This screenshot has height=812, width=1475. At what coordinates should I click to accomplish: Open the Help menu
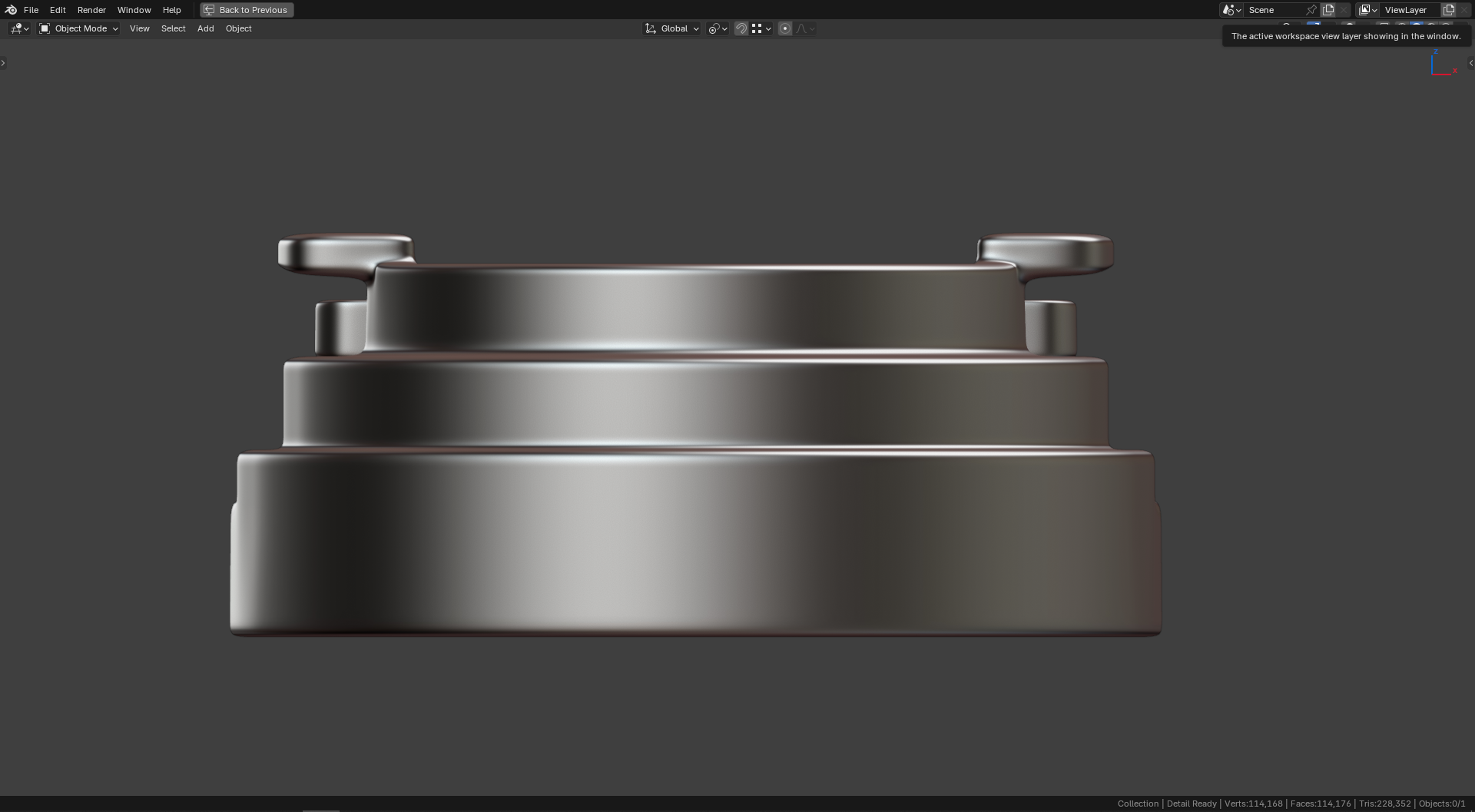[x=171, y=10]
